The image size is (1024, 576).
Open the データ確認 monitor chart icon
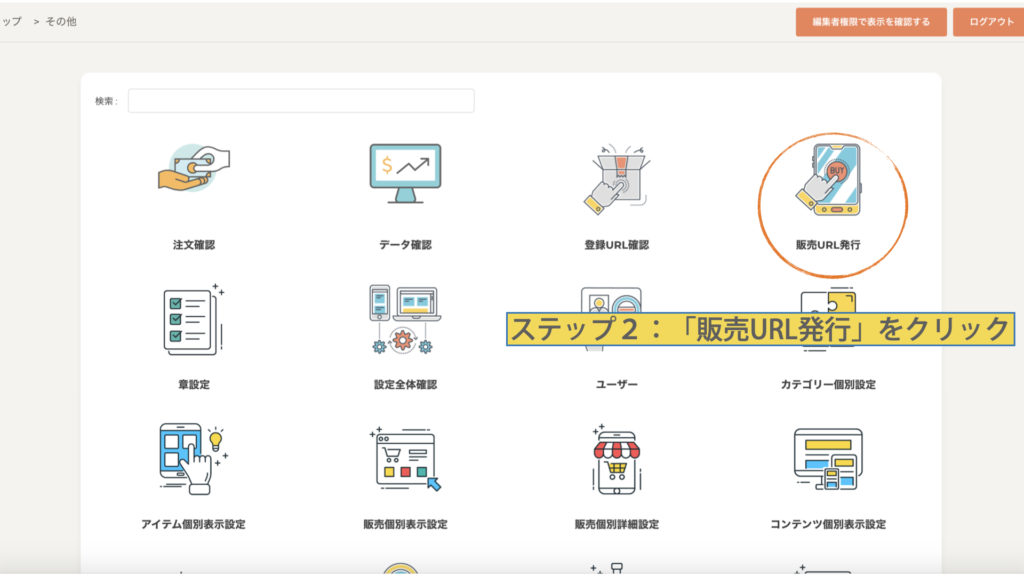click(x=405, y=173)
